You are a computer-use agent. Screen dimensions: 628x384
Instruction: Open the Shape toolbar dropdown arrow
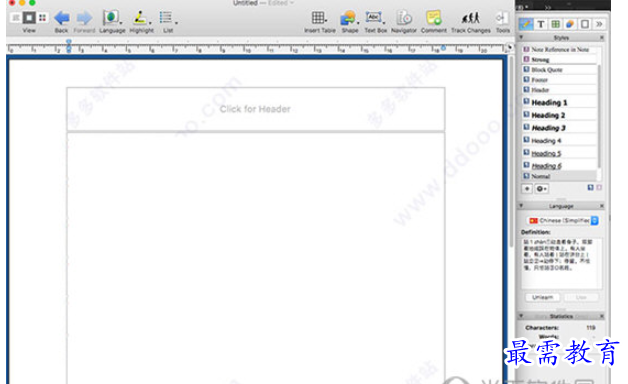(358, 23)
